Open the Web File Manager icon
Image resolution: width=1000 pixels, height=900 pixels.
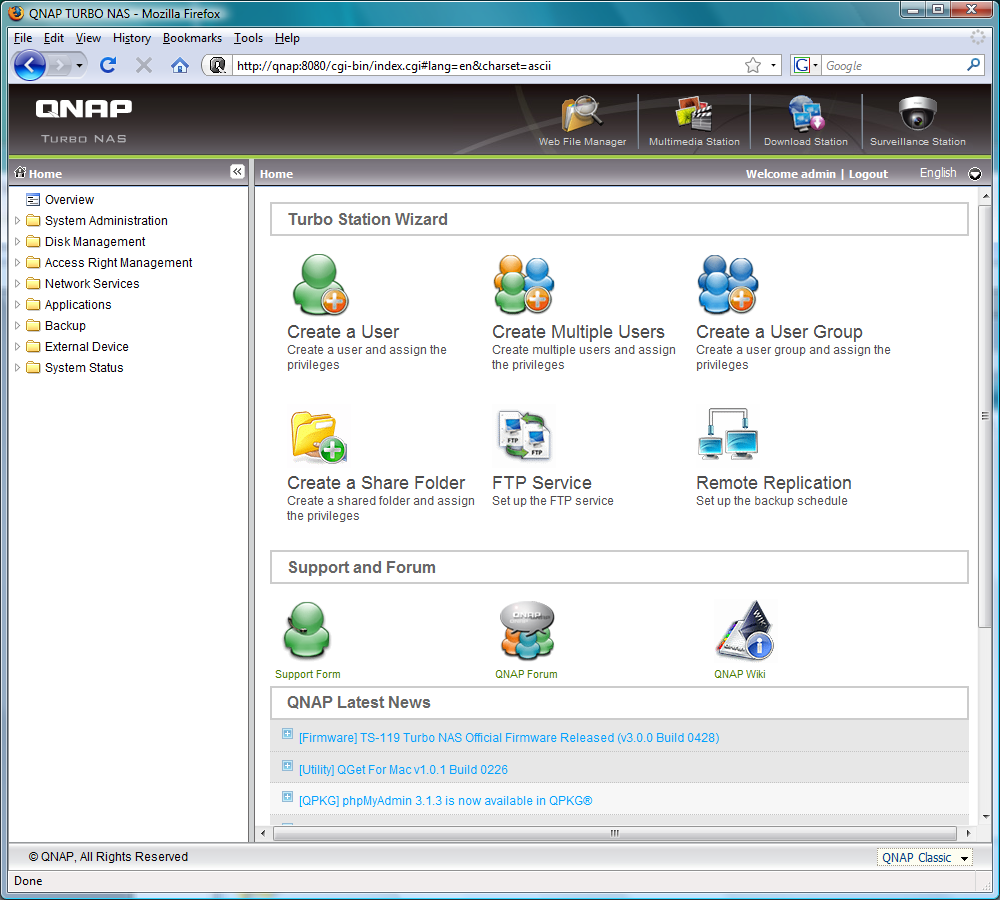point(582,114)
